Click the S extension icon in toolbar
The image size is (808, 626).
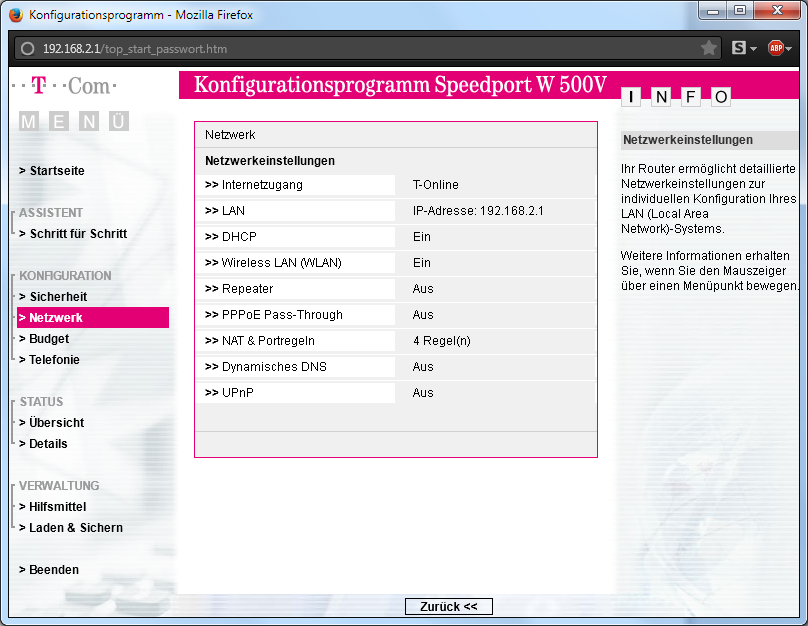738,48
